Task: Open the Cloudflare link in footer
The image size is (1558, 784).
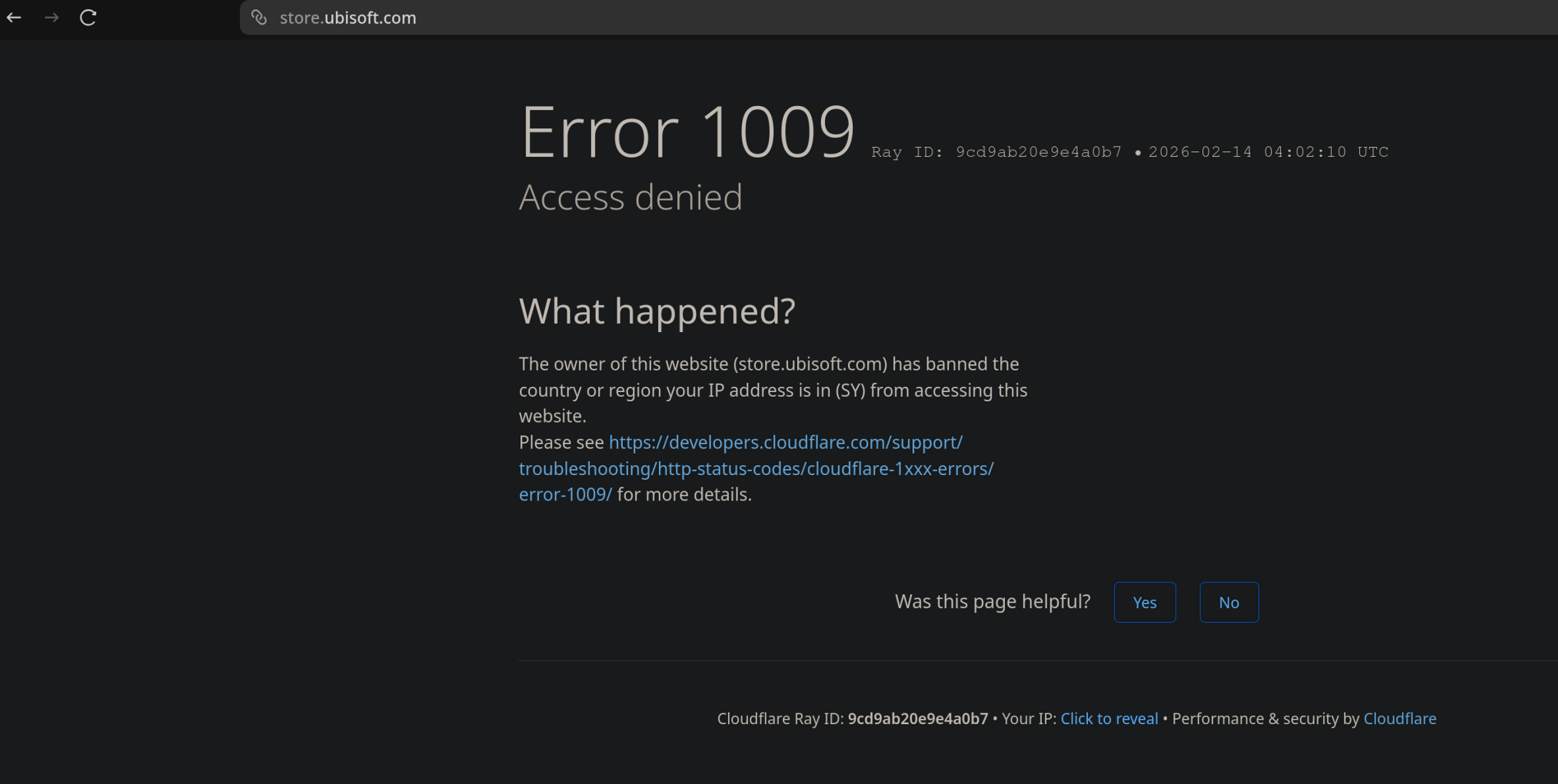Action: point(1399,718)
